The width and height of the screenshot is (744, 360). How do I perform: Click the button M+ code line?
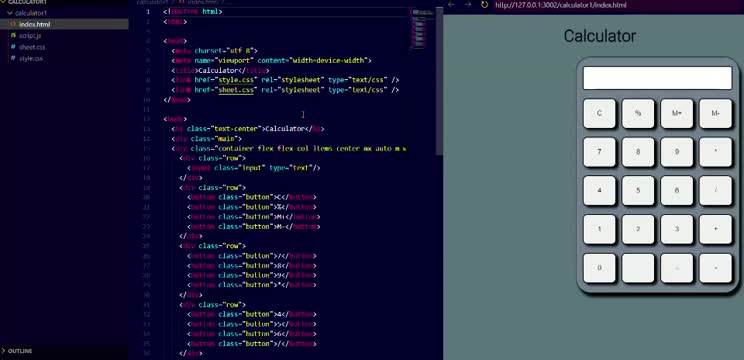pos(253,217)
